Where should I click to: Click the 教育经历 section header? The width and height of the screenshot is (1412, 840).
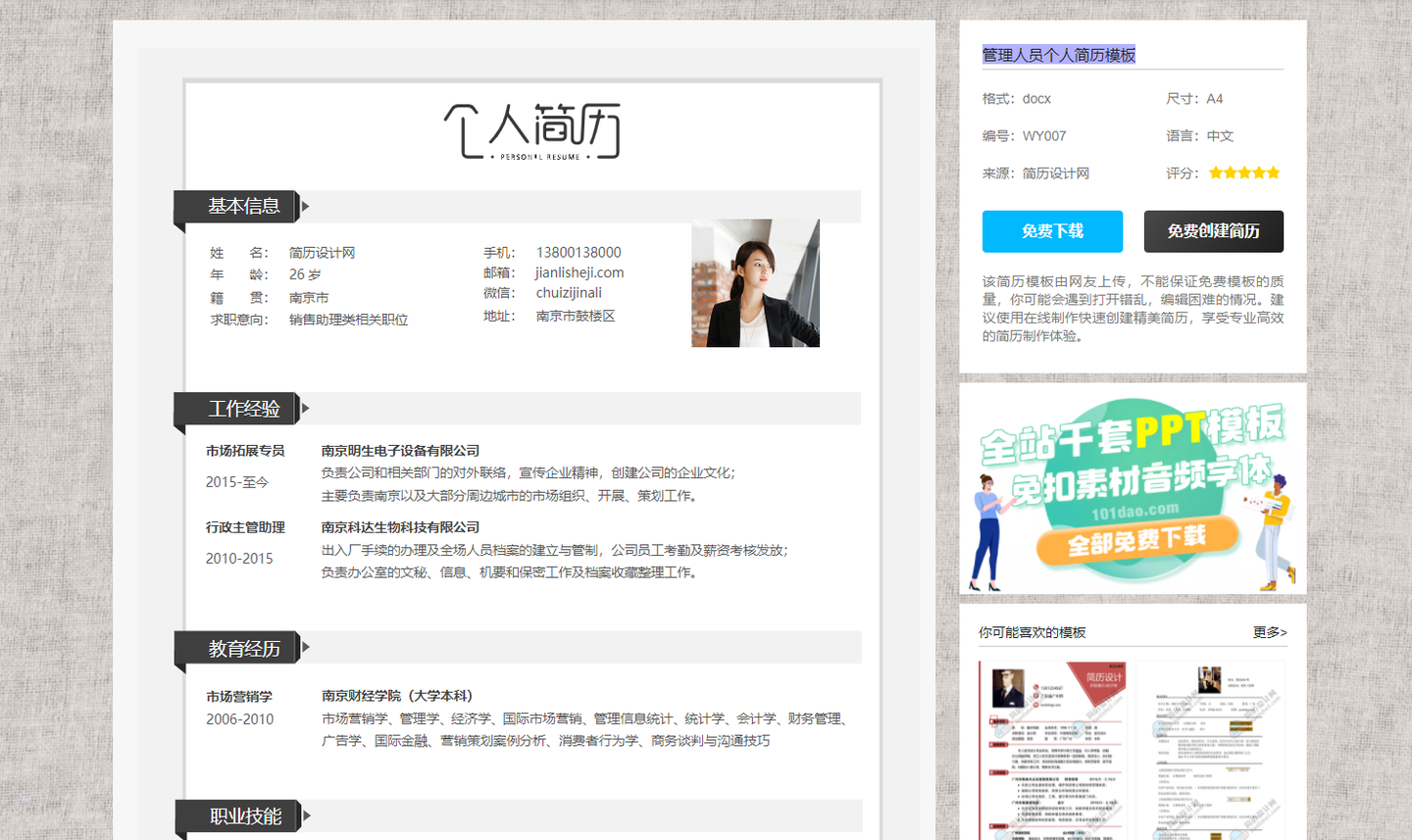pyautogui.click(x=244, y=649)
